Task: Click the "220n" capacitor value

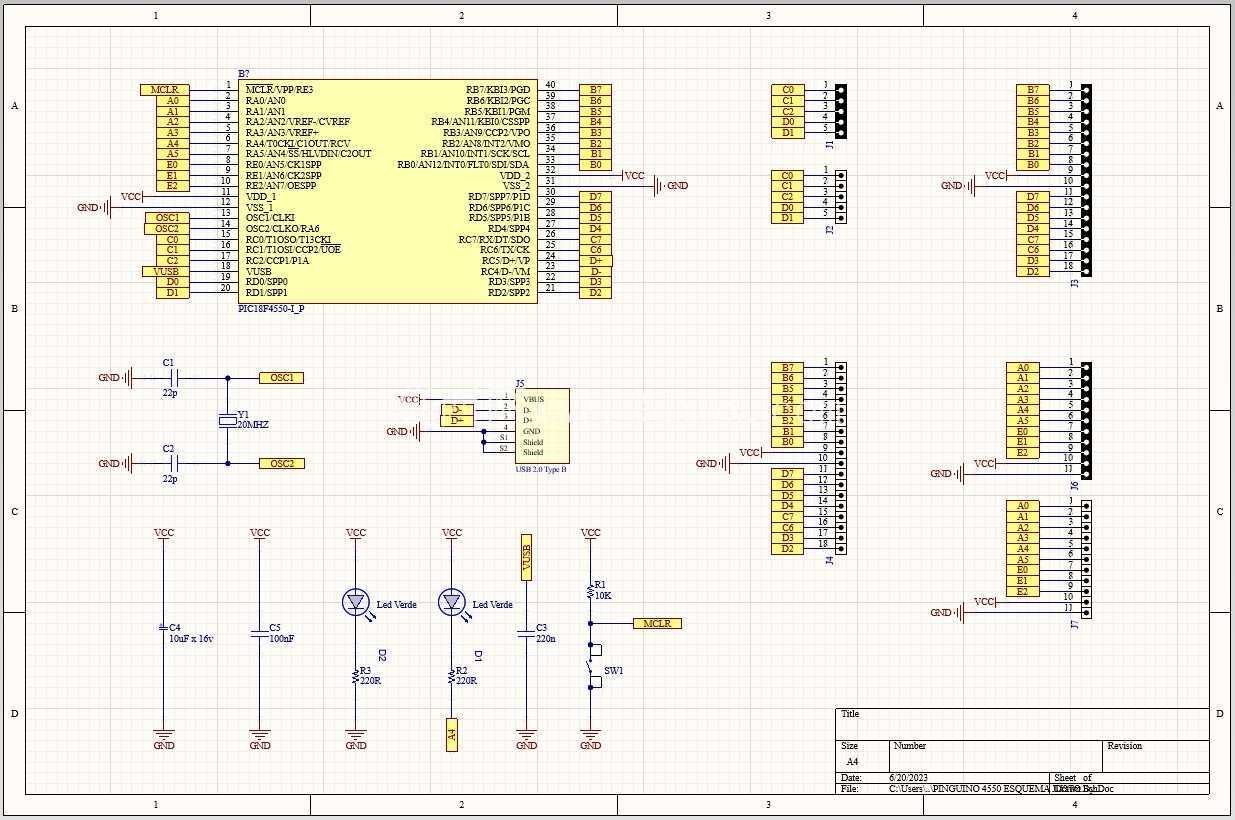Action: 546,638
